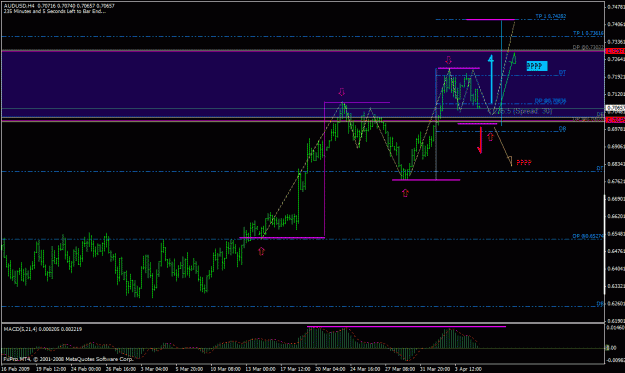The image size is (625, 373).
Task: Click the 13 Mar 00:00 time axis label
Action: pos(260,369)
